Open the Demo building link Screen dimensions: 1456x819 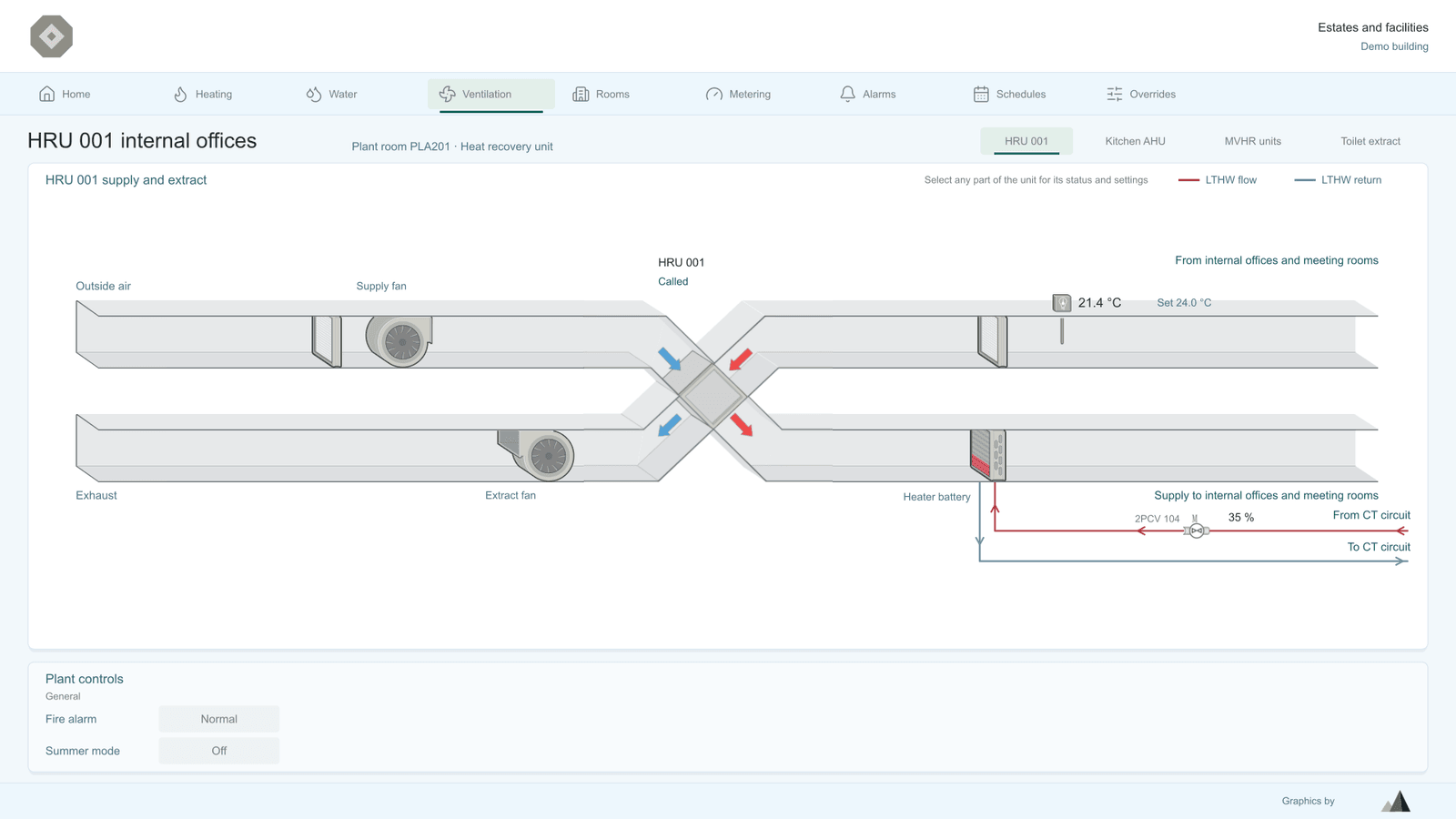[1394, 46]
